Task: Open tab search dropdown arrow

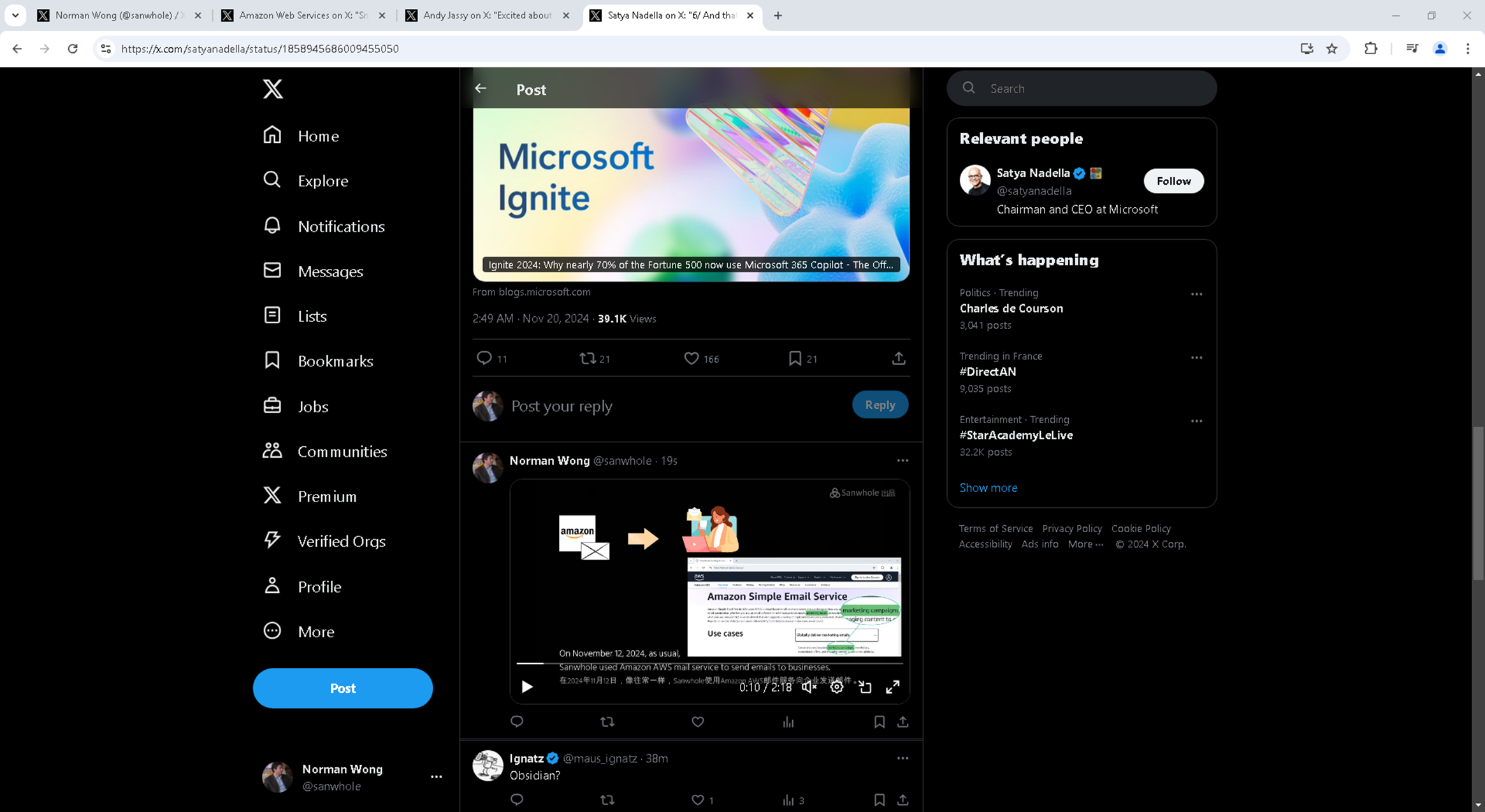Action: tap(15, 15)
